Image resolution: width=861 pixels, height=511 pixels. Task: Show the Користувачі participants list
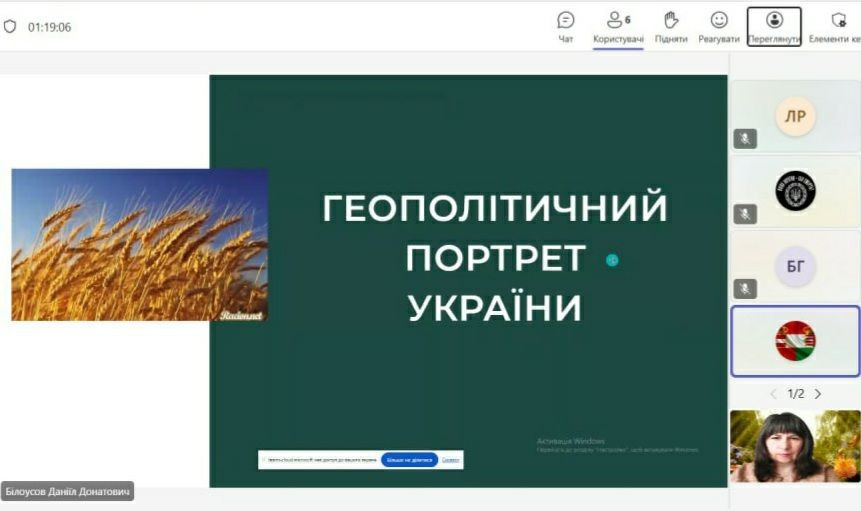coord(618,27)
